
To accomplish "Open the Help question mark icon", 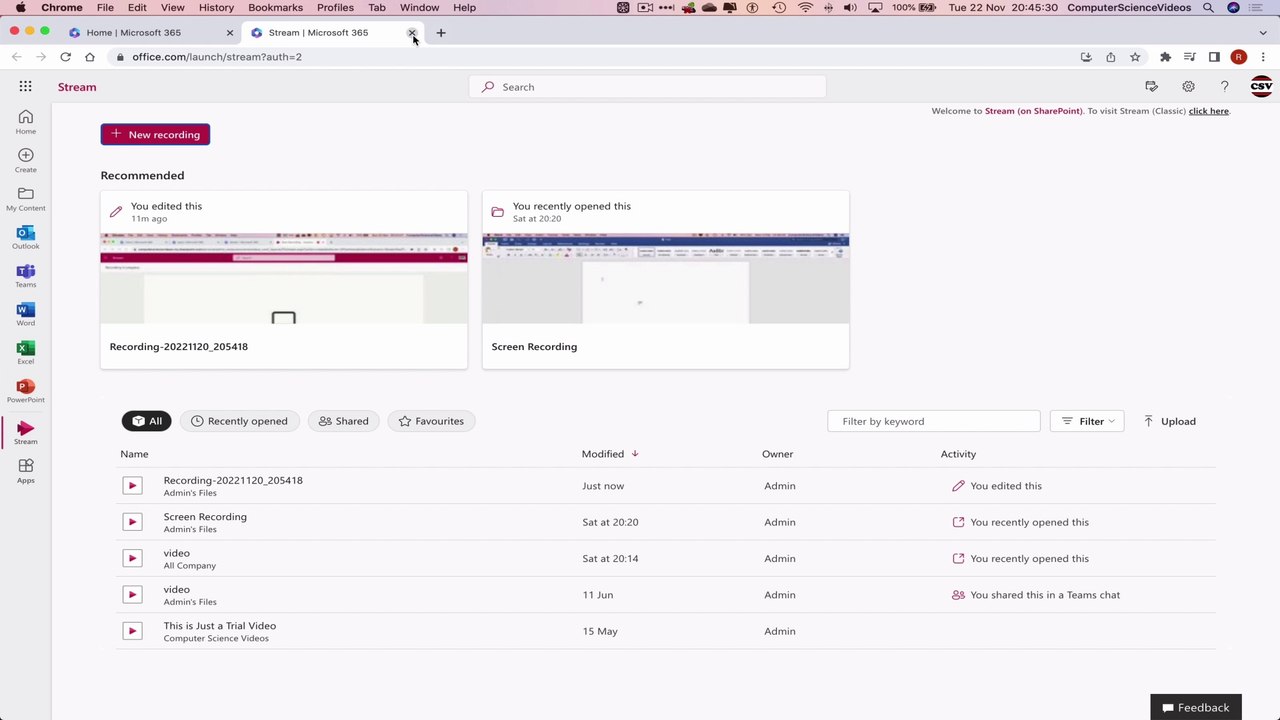I will [1224, 87].
